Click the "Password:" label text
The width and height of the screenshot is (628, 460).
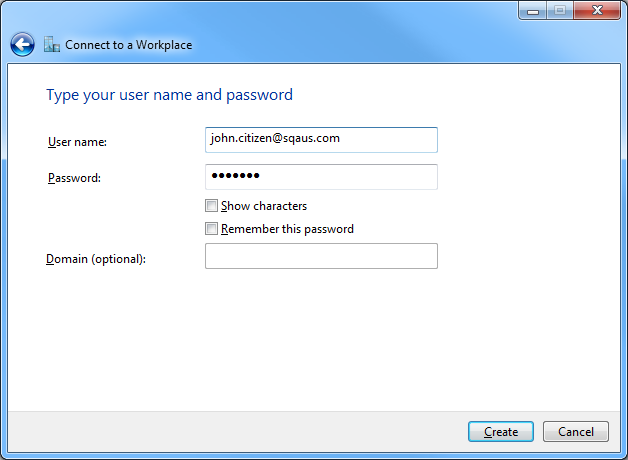pos(75,178)
